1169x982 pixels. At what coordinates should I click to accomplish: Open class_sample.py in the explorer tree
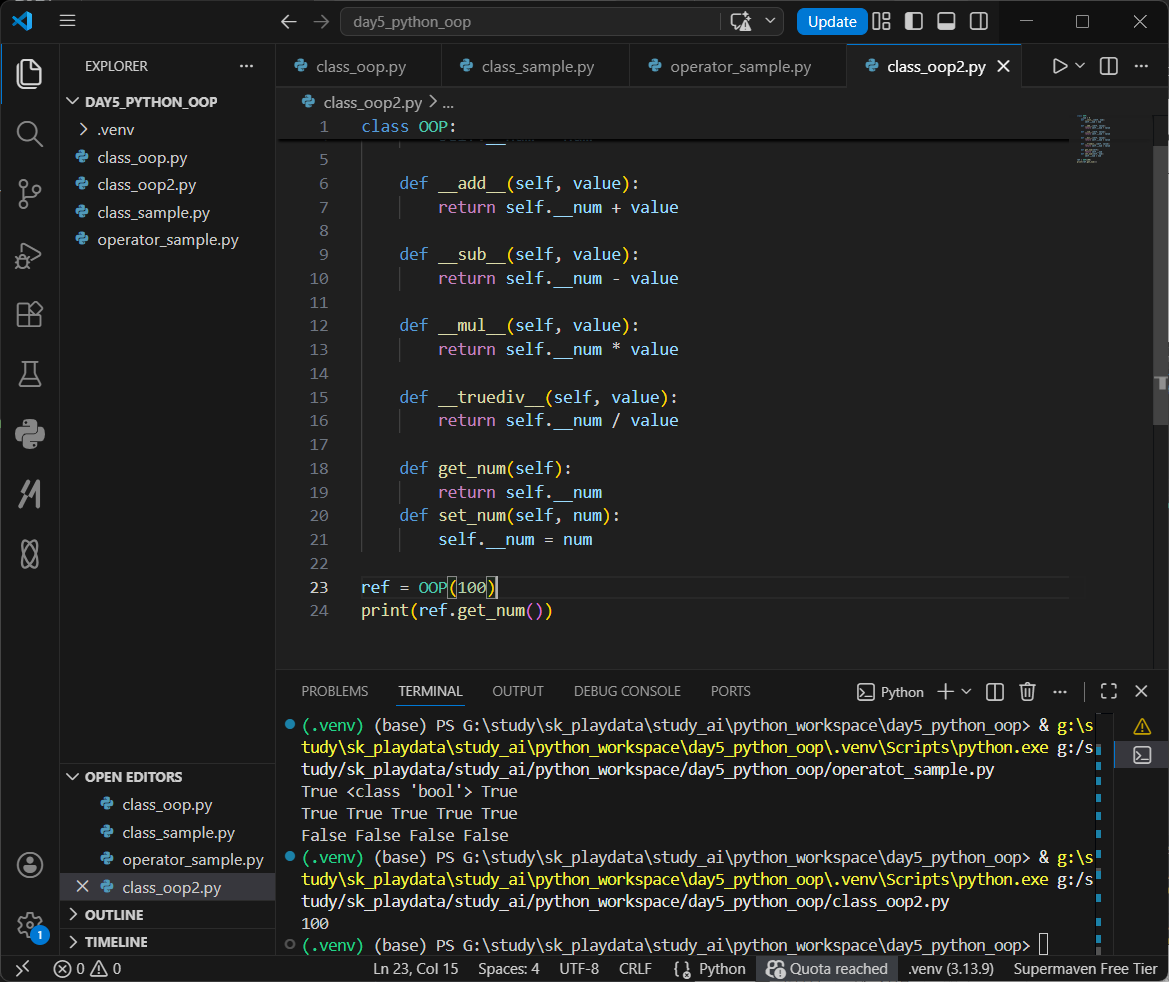tap(168, 213)
